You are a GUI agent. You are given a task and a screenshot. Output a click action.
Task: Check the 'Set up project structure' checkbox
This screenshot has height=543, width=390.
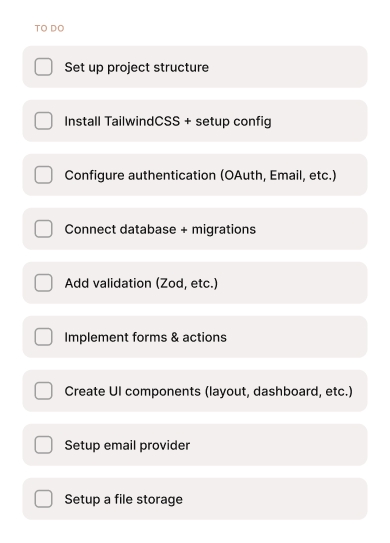pyautogui.click(x=43, y=67)
